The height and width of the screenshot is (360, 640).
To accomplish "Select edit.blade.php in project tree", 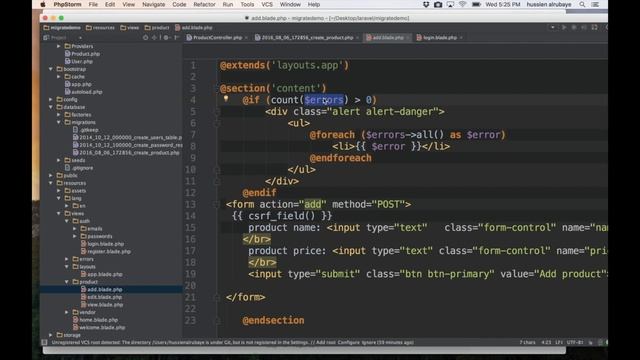I will tap(102, 297).
